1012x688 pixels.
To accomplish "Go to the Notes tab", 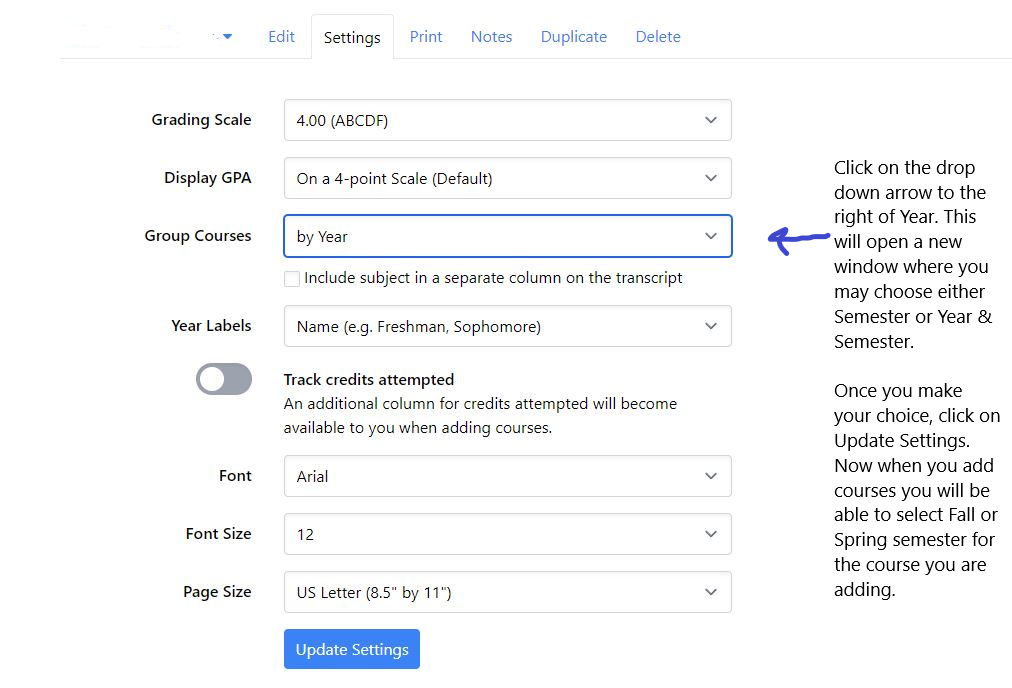I will coord(491,37).
